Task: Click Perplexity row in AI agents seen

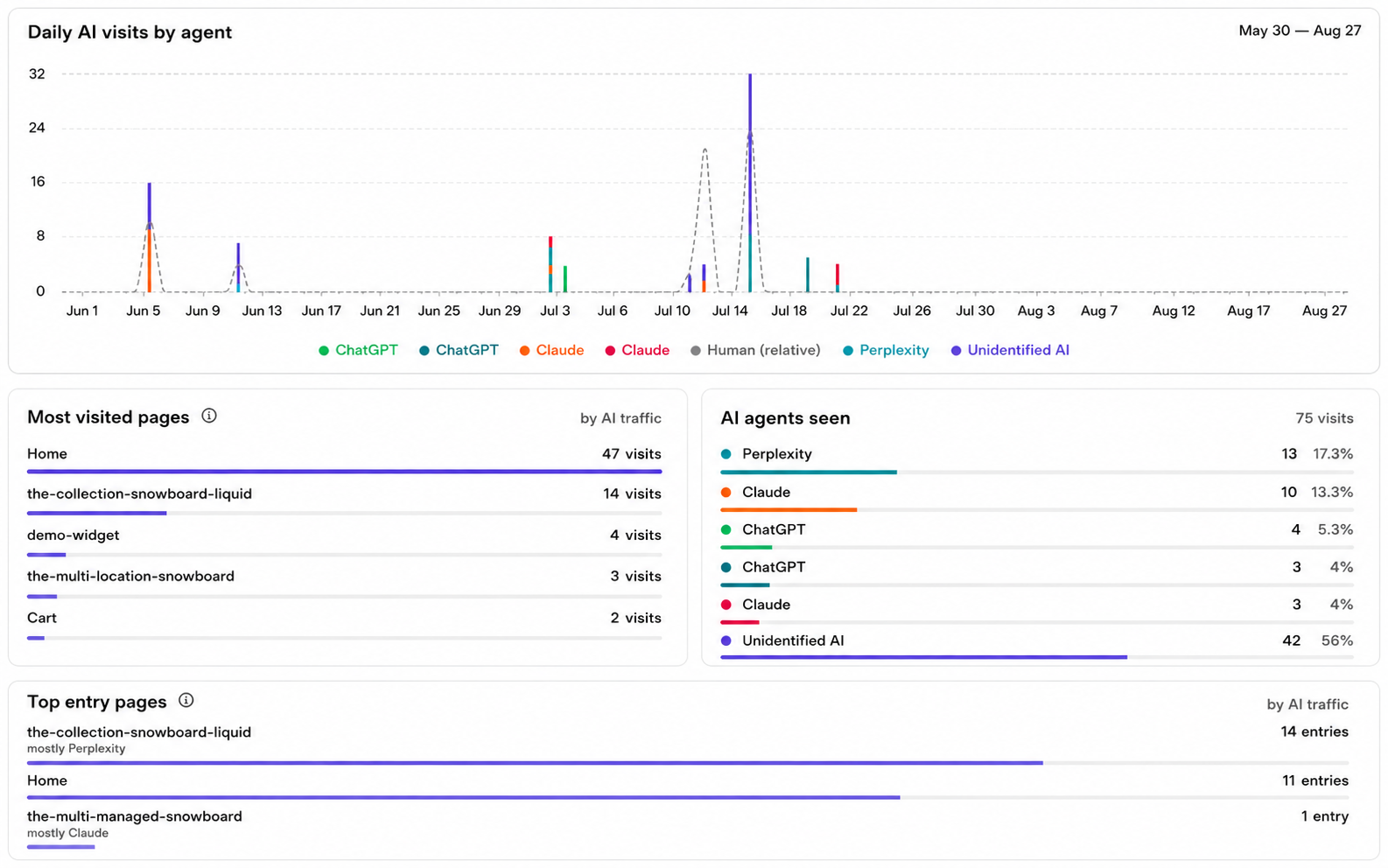Action: click(x=1037, y=459)
